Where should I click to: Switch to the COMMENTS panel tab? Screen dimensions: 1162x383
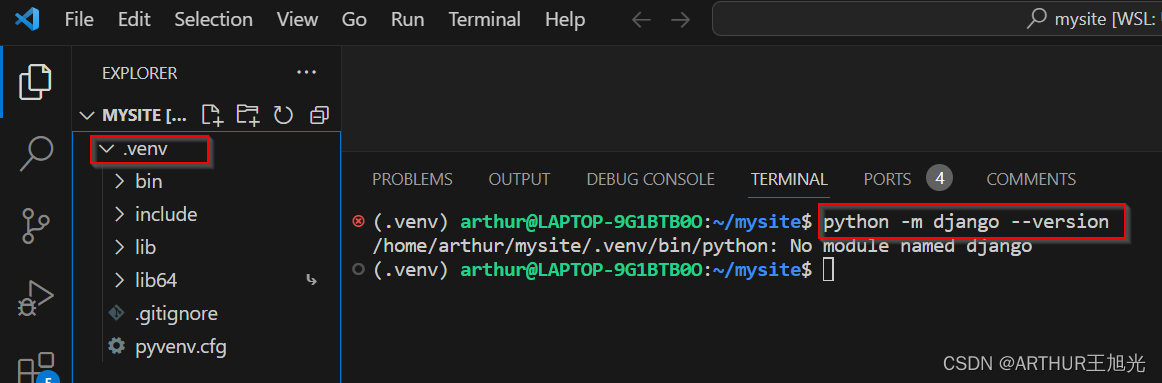(1031, 179)
